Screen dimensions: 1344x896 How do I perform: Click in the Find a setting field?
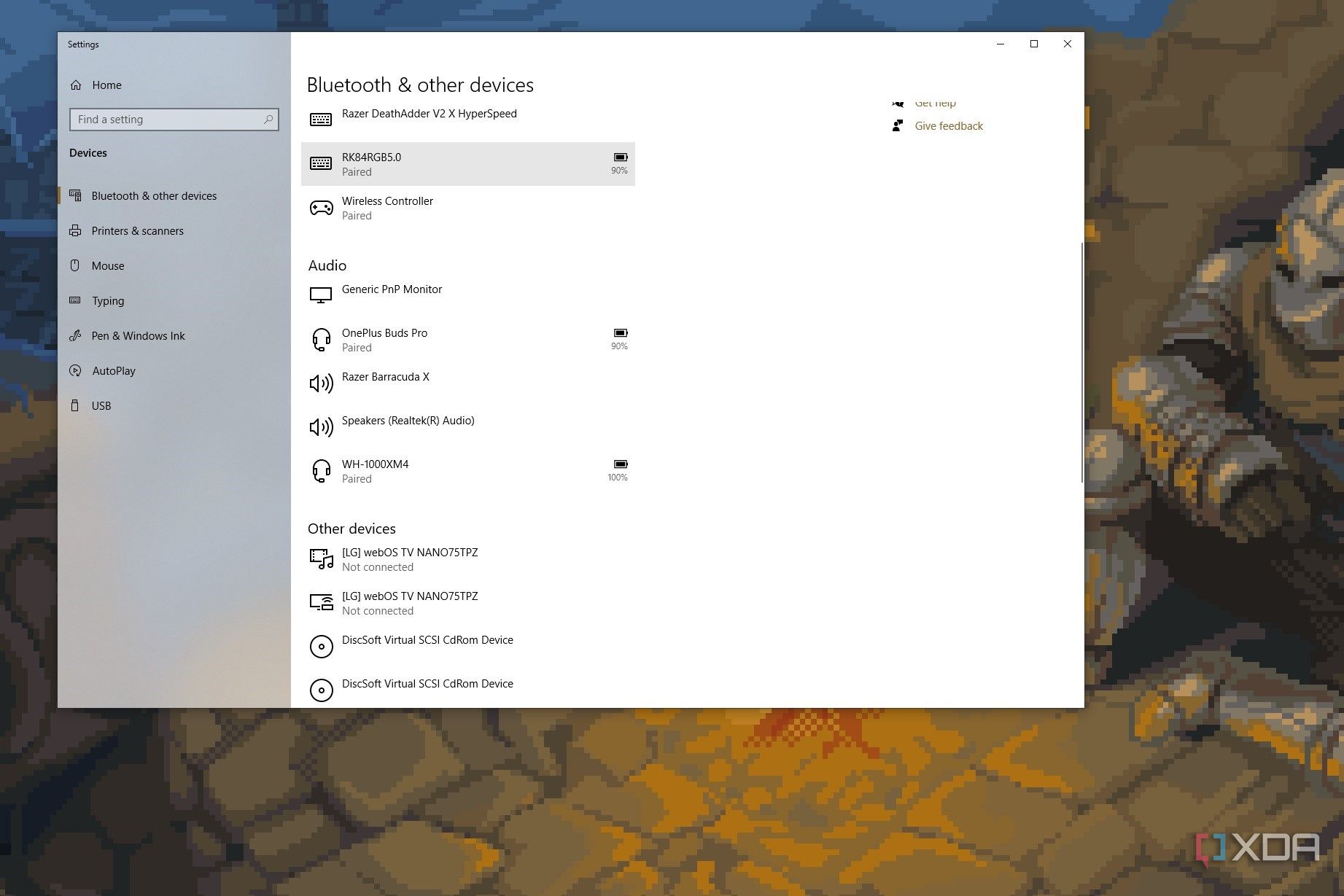tap(174, 120)
